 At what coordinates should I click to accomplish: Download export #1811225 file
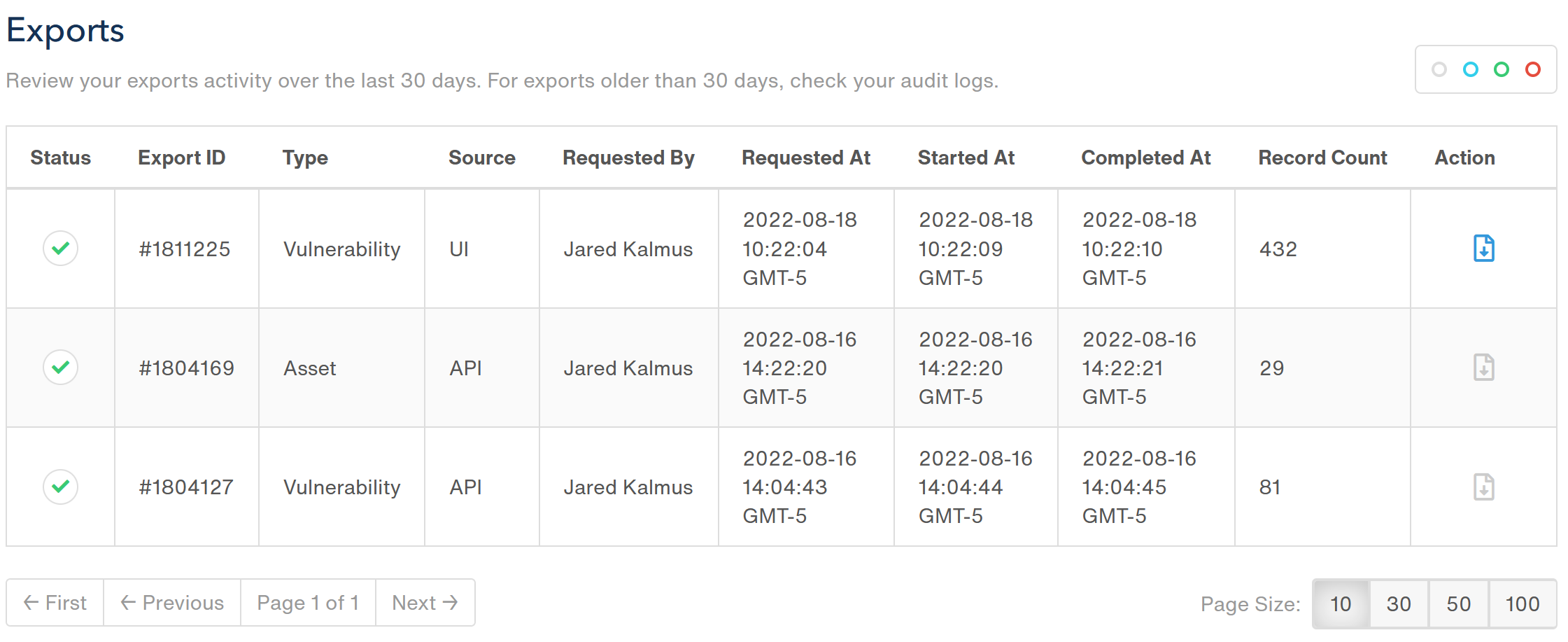pos(1483,249)
